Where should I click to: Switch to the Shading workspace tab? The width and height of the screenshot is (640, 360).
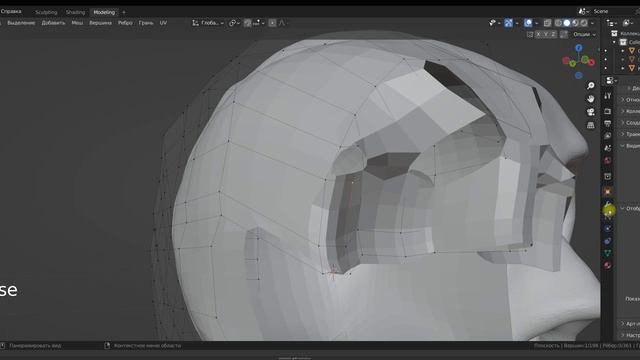point(76,12)
